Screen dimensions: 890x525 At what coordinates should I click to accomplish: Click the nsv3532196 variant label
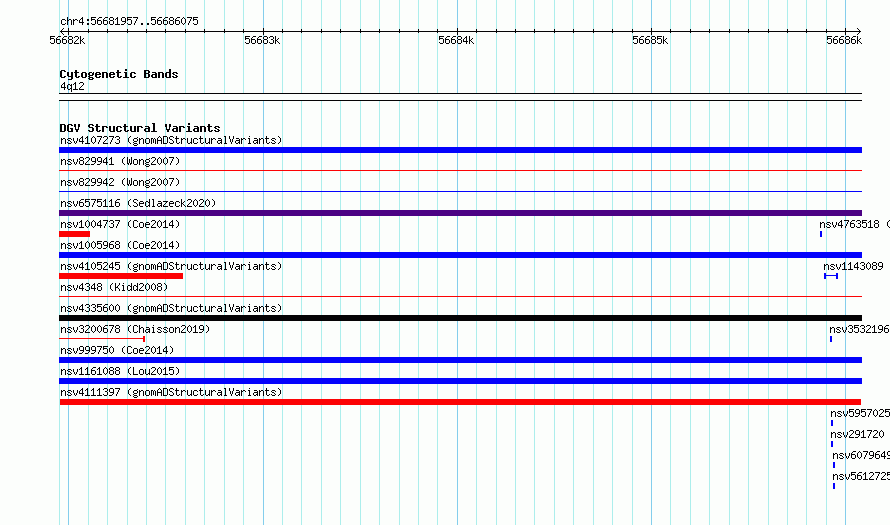(859, 329)
